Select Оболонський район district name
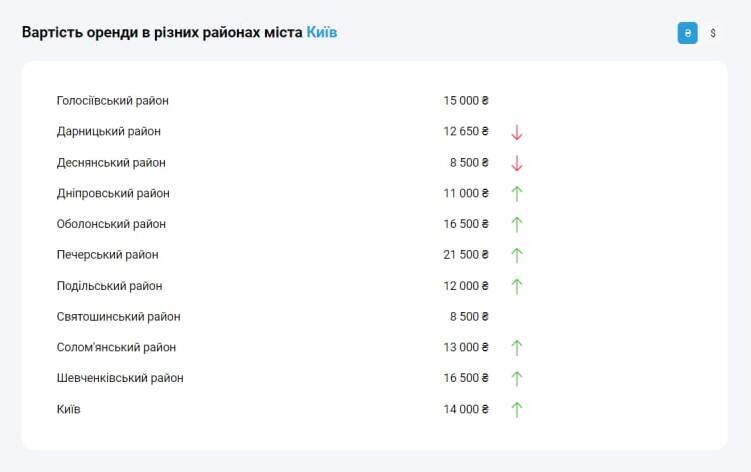 tap(111, 224)
